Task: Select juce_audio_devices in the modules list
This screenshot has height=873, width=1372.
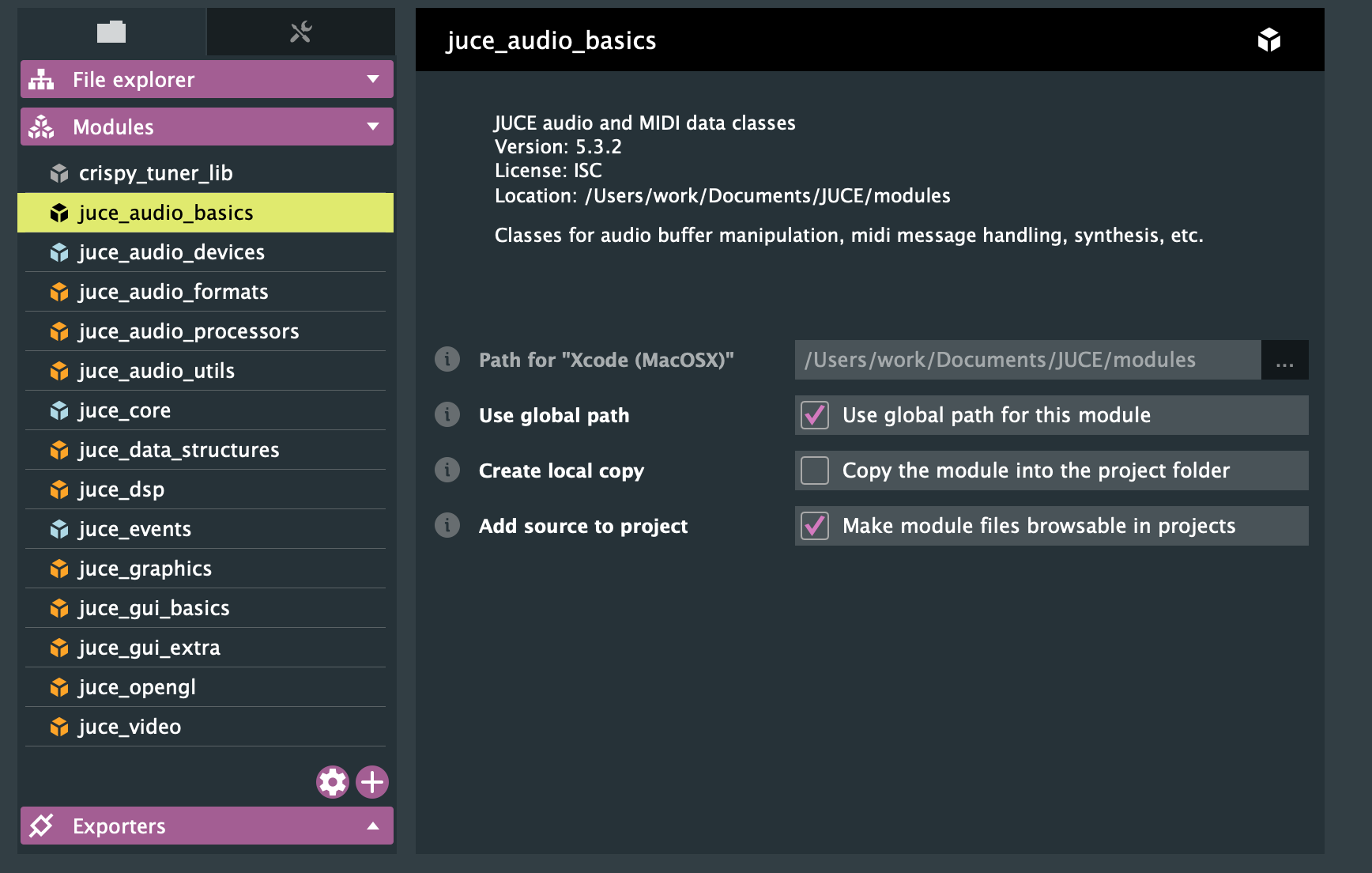Action: coord(205,252)
